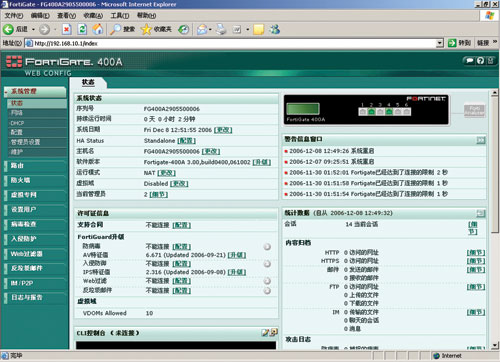This screenshot has height=362, width=500.
Task: Expand the 防火墙 sidebar section
Action: point(35,180)
